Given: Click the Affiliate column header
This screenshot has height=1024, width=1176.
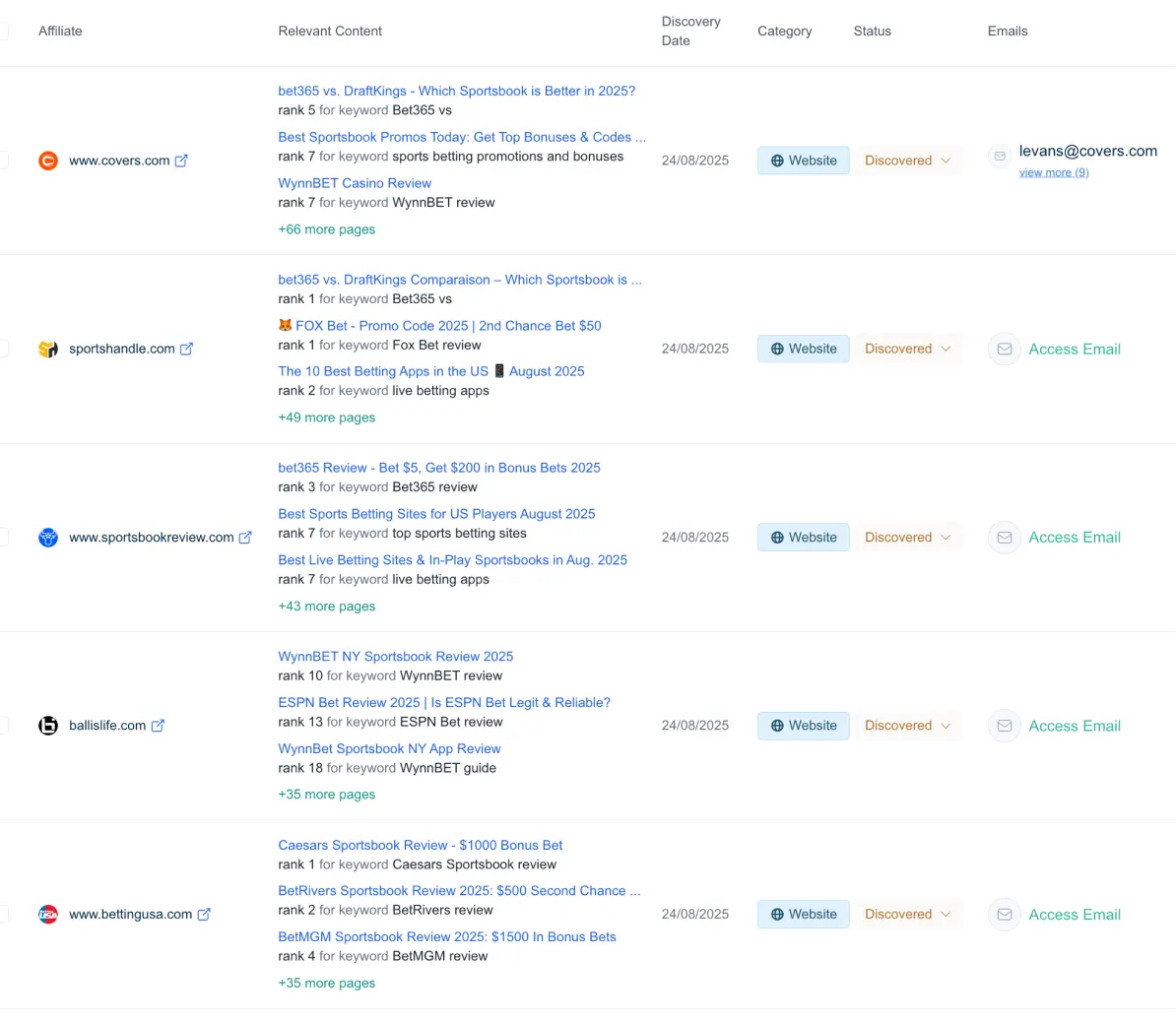Looking at the screenshot, I should point(60,31).
